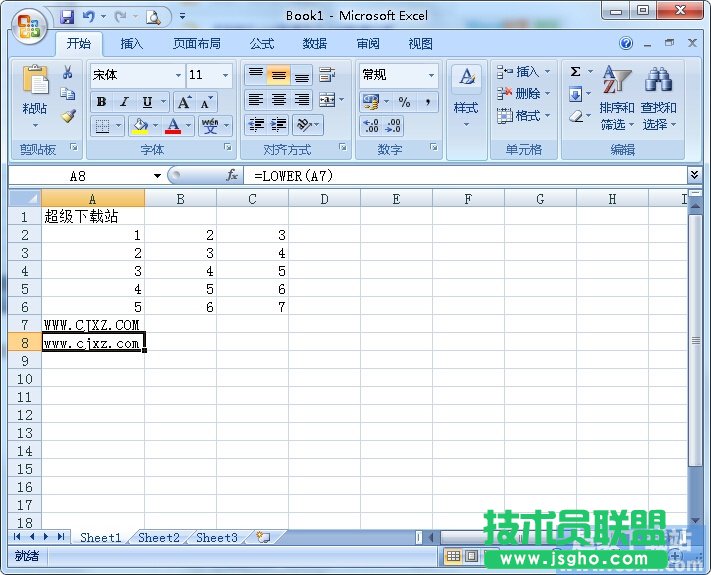Screen dimensions: 711x575
Task: Switch to the Sheet2 worksheet tab
Action: [x=159, y=537]
